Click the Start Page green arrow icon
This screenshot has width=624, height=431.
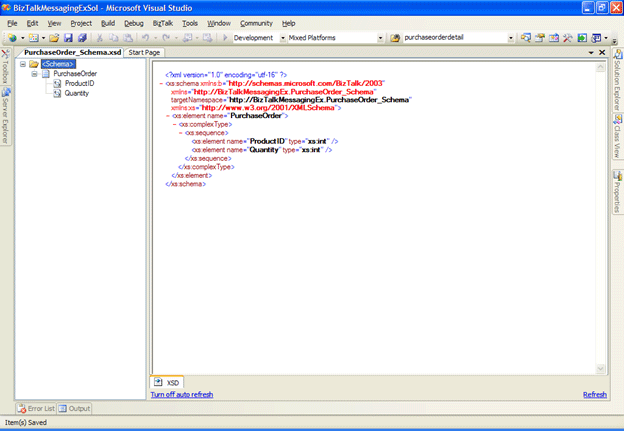(582, 38)
